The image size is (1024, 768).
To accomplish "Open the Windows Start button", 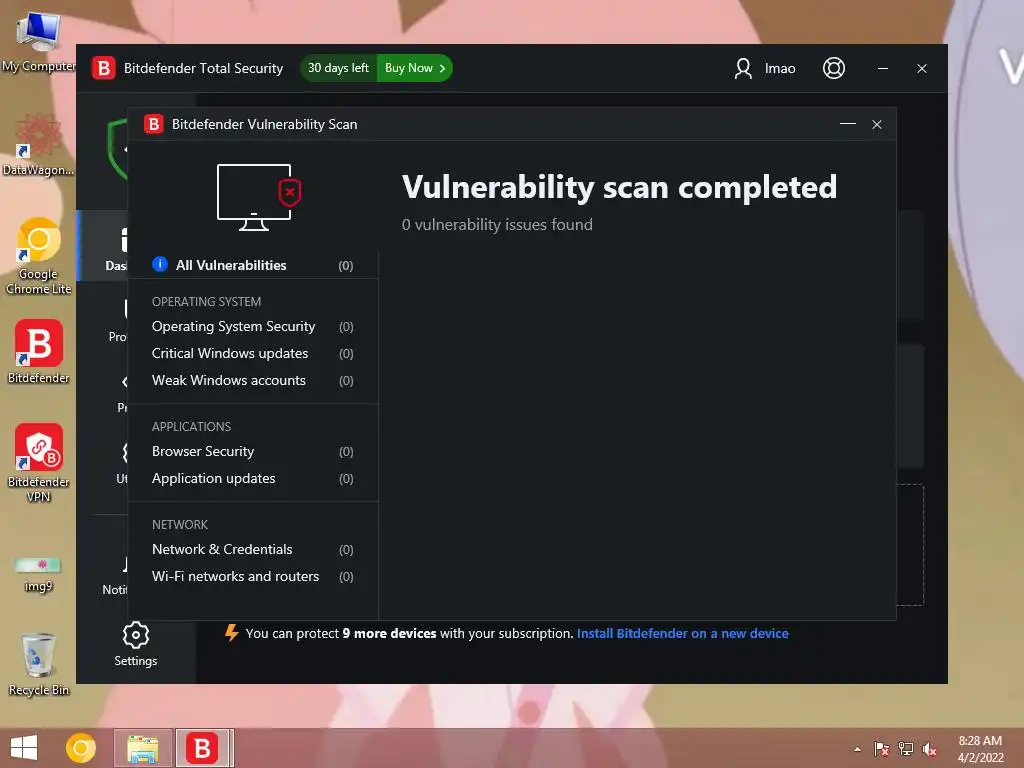I will 24,748.
